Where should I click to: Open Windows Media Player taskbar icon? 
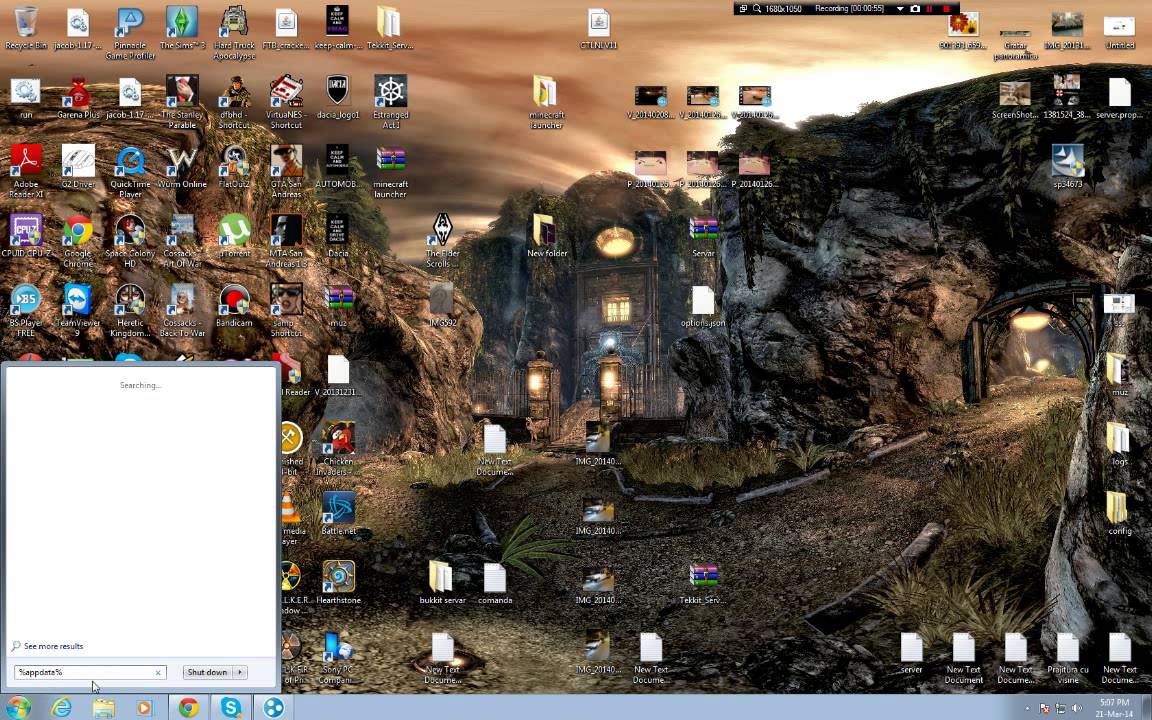(145, 708)
